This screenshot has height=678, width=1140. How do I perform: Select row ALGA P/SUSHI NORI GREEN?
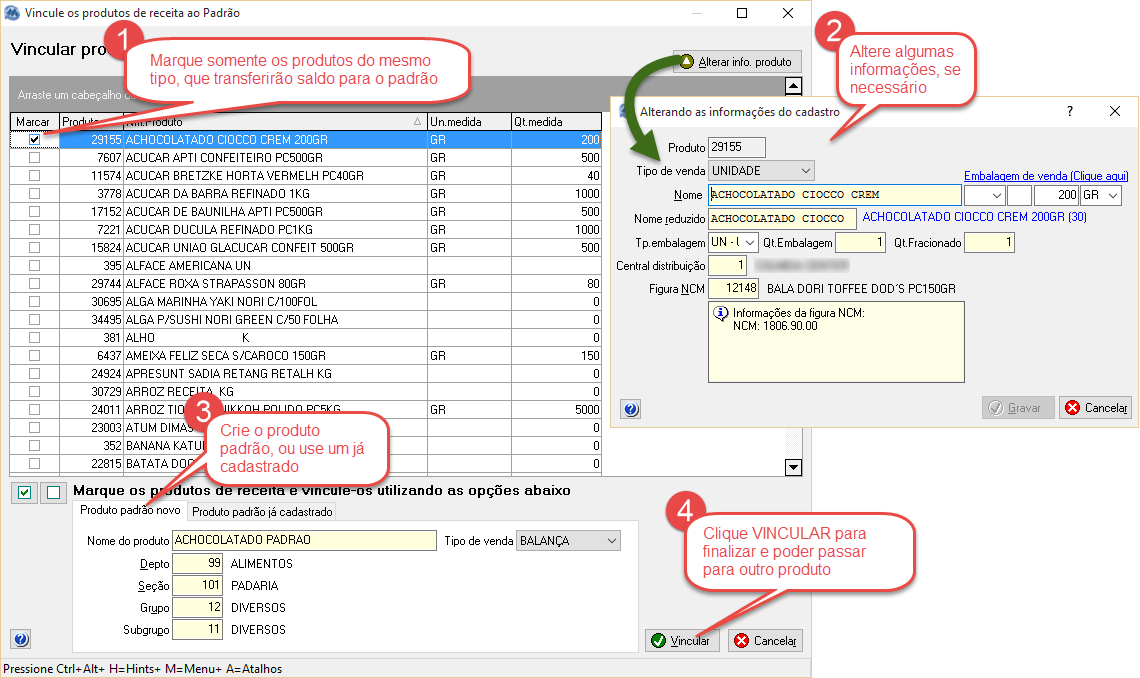pos(305,320)
